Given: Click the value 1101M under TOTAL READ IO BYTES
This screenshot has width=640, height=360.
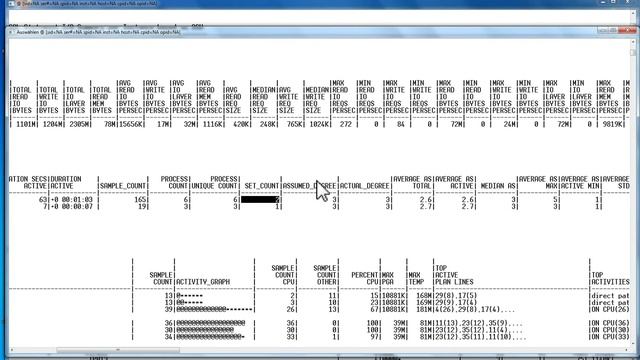Looking at the screenshot, I should click(26, 124).
